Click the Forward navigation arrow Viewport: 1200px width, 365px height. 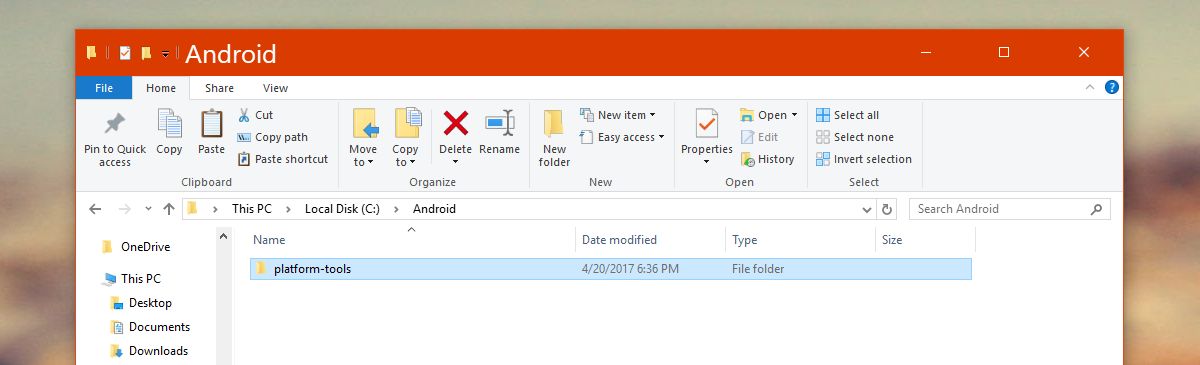[125, 209]
